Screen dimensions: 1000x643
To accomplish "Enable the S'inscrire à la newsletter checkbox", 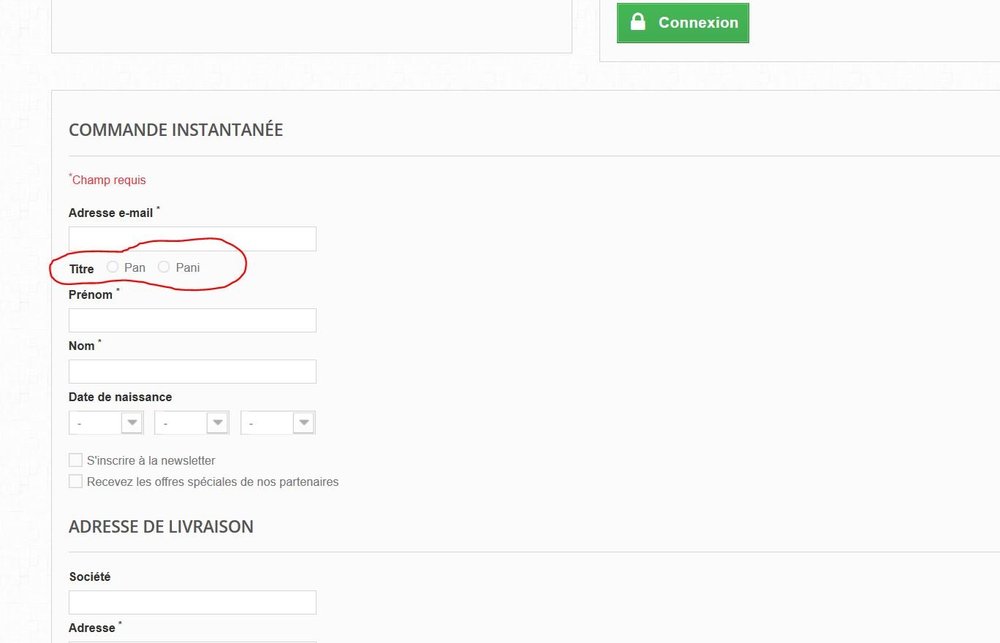I will tap(76, 459).
